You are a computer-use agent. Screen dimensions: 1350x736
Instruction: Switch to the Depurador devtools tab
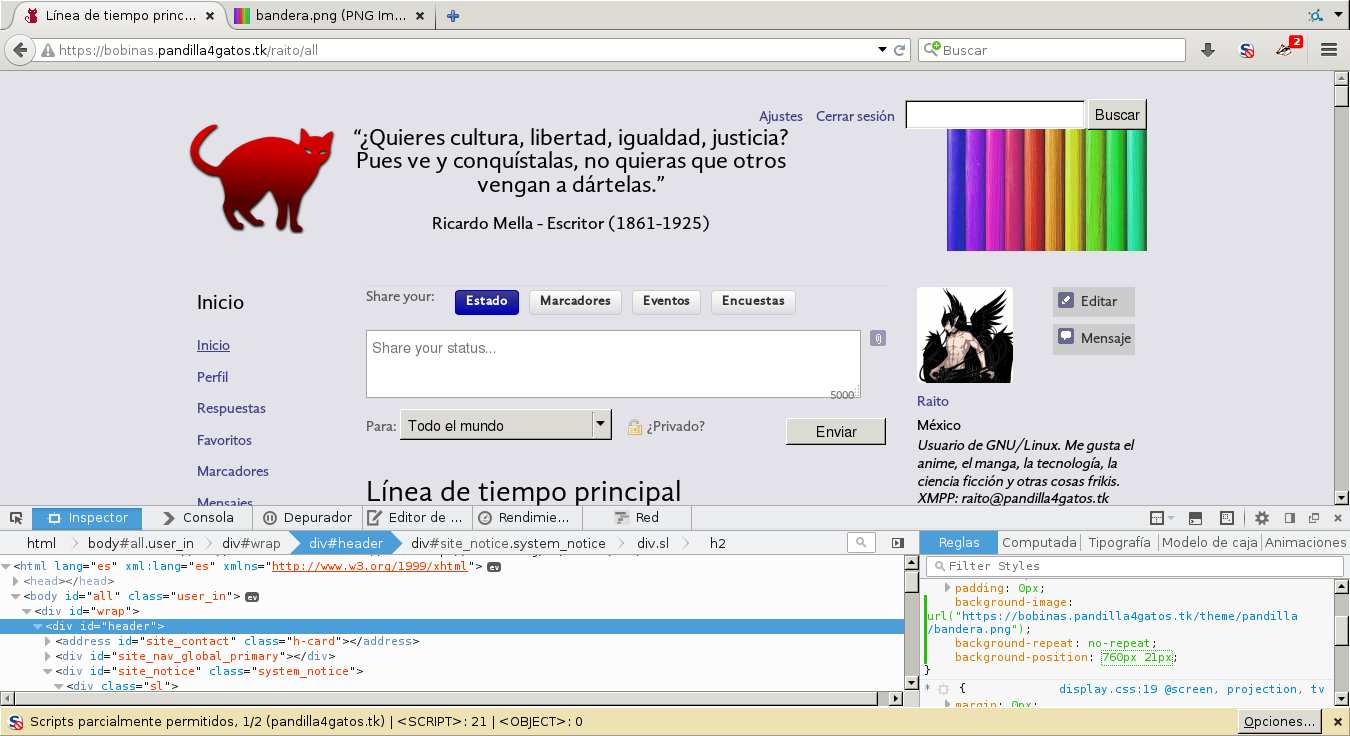307,518
